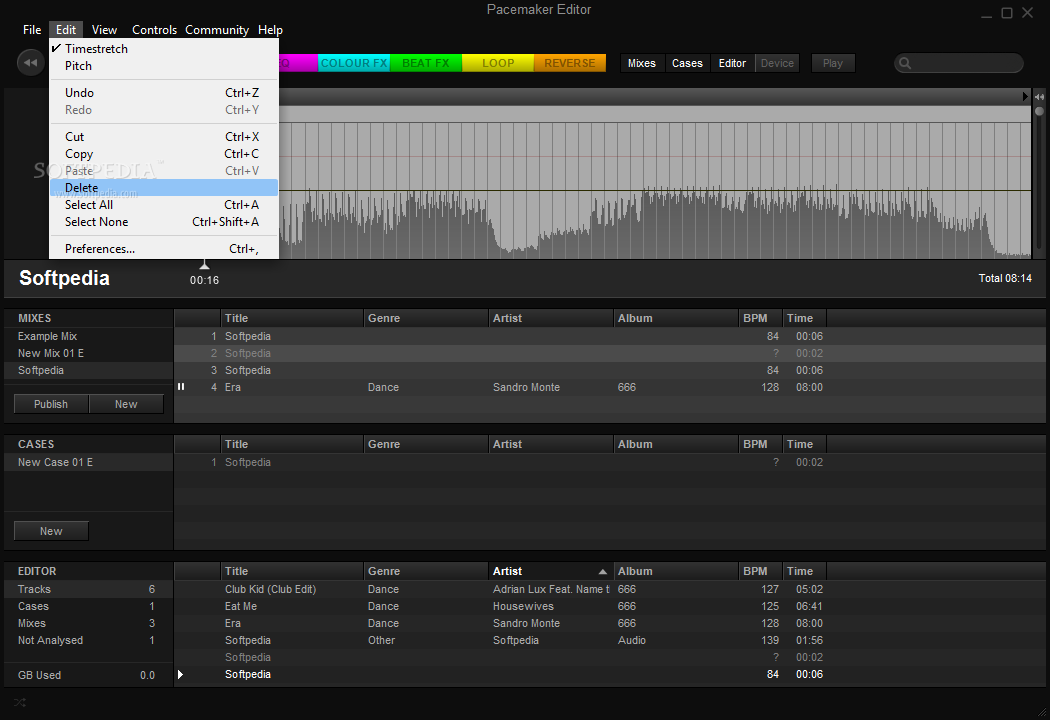Click the shuffle icon at bottom left
Viewport: 1050px width, 720px height.
tap(20, 702)
